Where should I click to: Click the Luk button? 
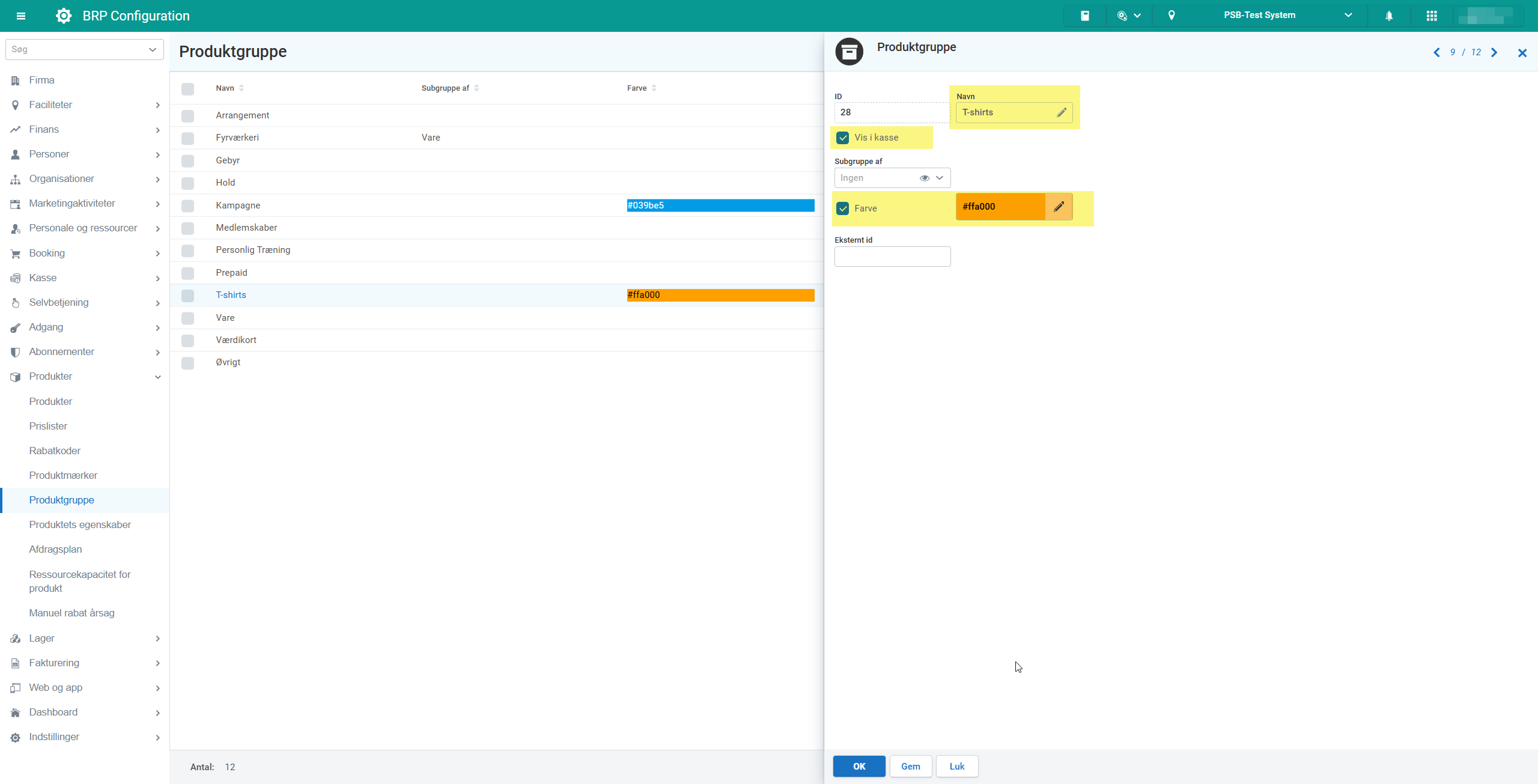coord(957,767)
